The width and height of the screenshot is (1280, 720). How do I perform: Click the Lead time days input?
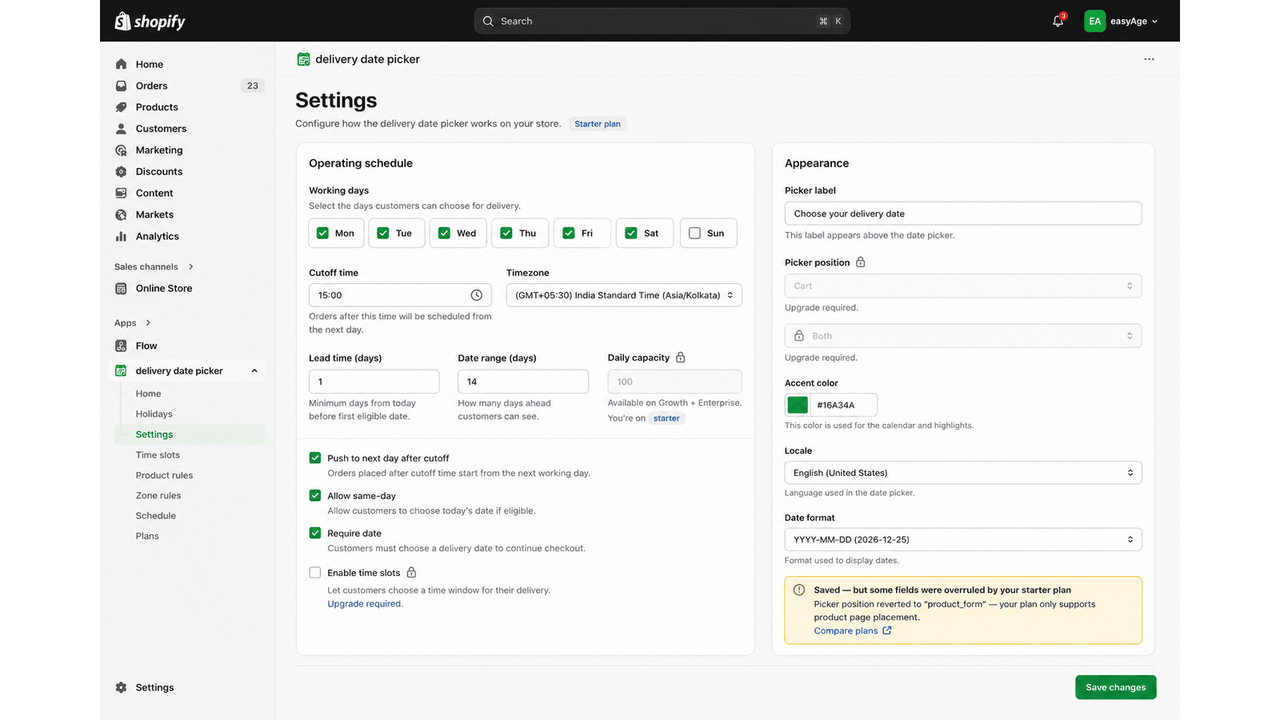tap(374, 381)
